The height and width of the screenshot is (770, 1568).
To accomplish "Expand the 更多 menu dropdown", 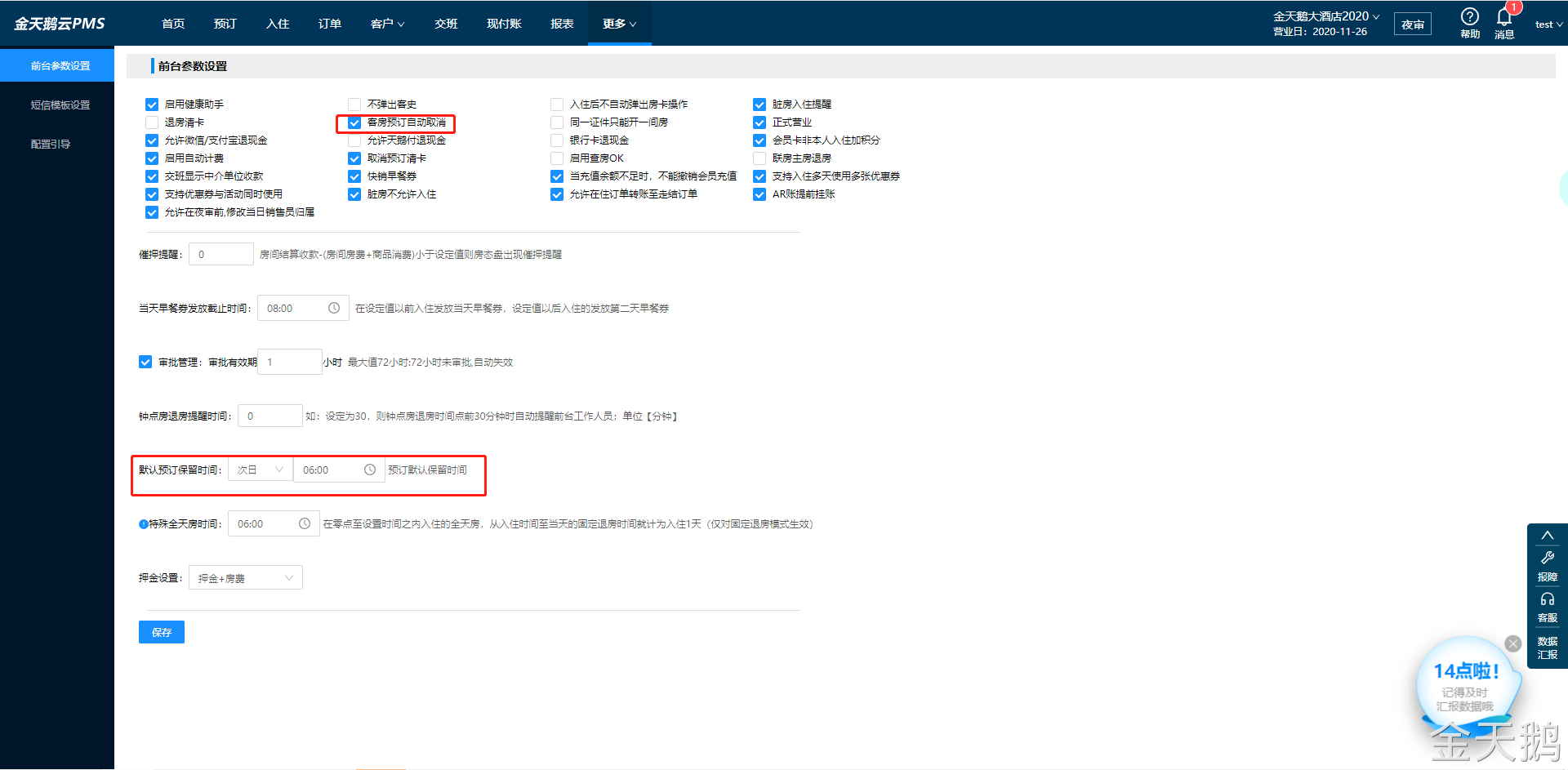I will pos(619,24).
